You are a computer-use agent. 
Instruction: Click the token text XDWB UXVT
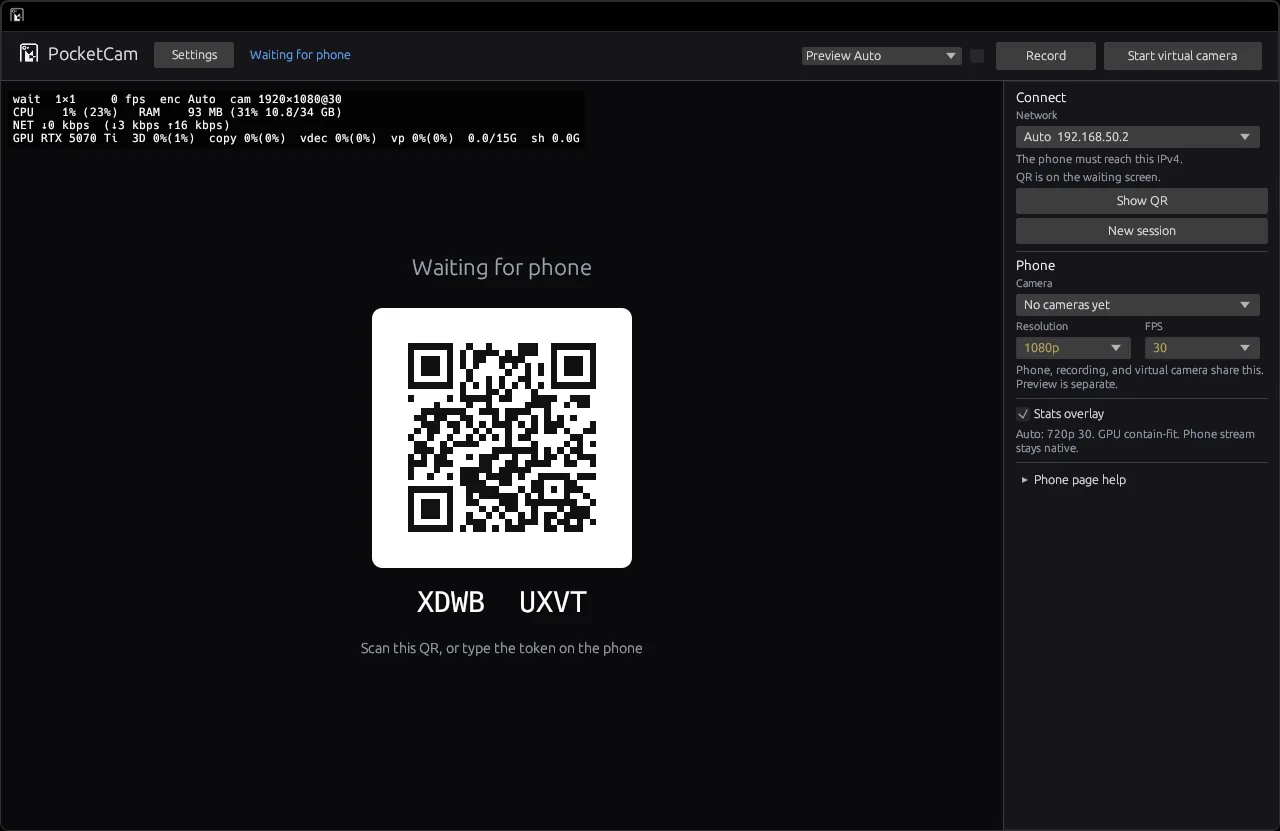click(502, 602)
